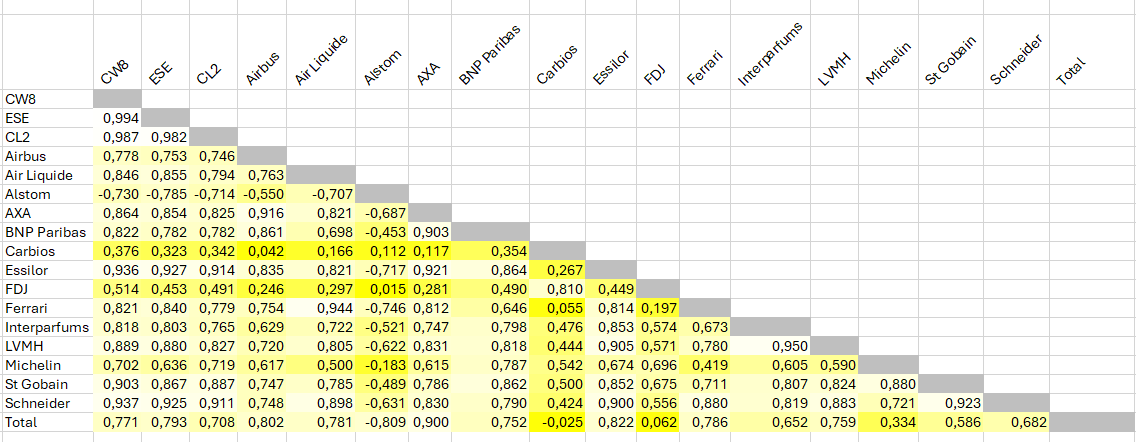Click St Gobain row value 0,903
Screen dimensions: 1136x442
click(x=117, y=383)
